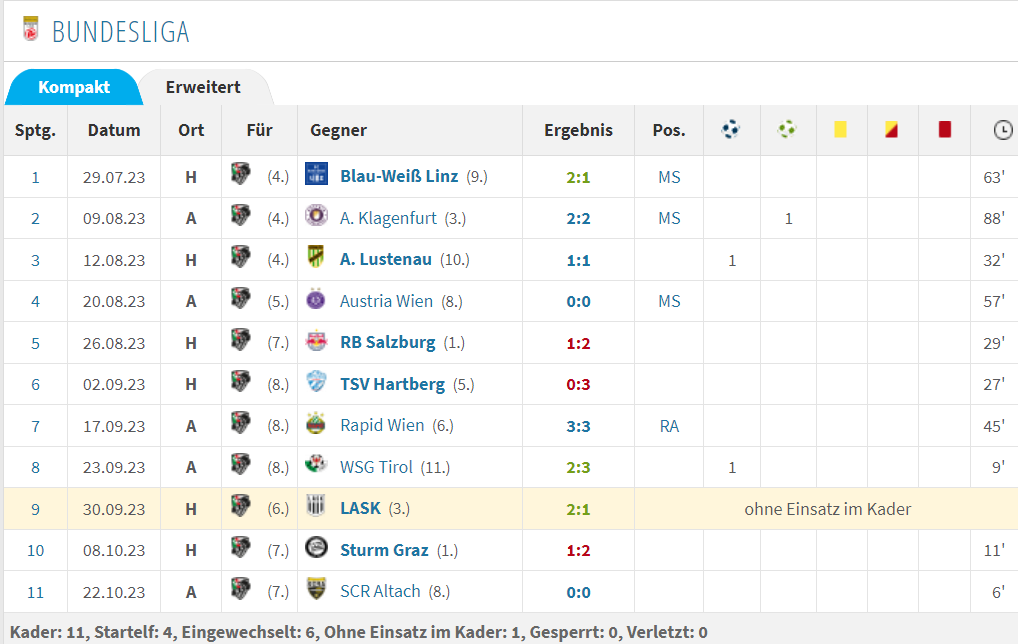Click the assists green ball icon header

point(787,130)
